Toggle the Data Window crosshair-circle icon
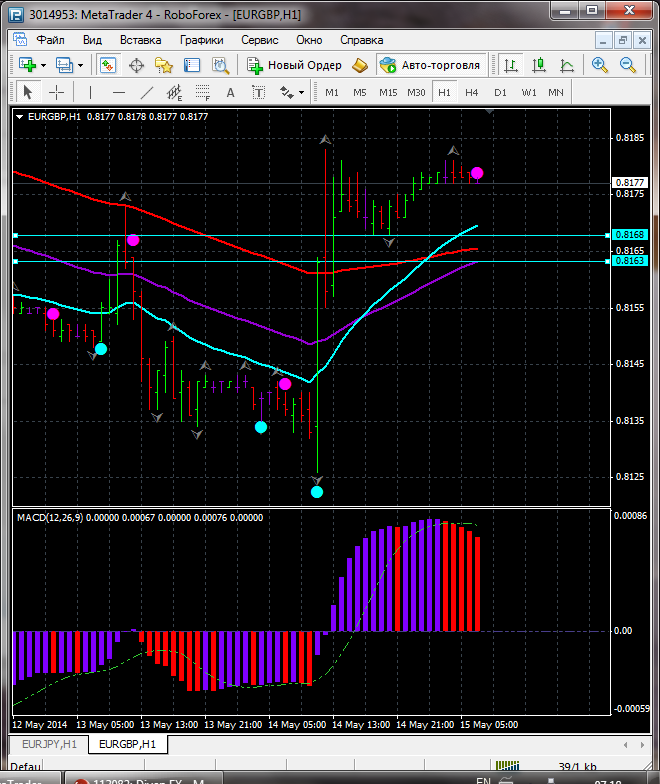This screenshot has height=784, width=660. tap(136, 66)
